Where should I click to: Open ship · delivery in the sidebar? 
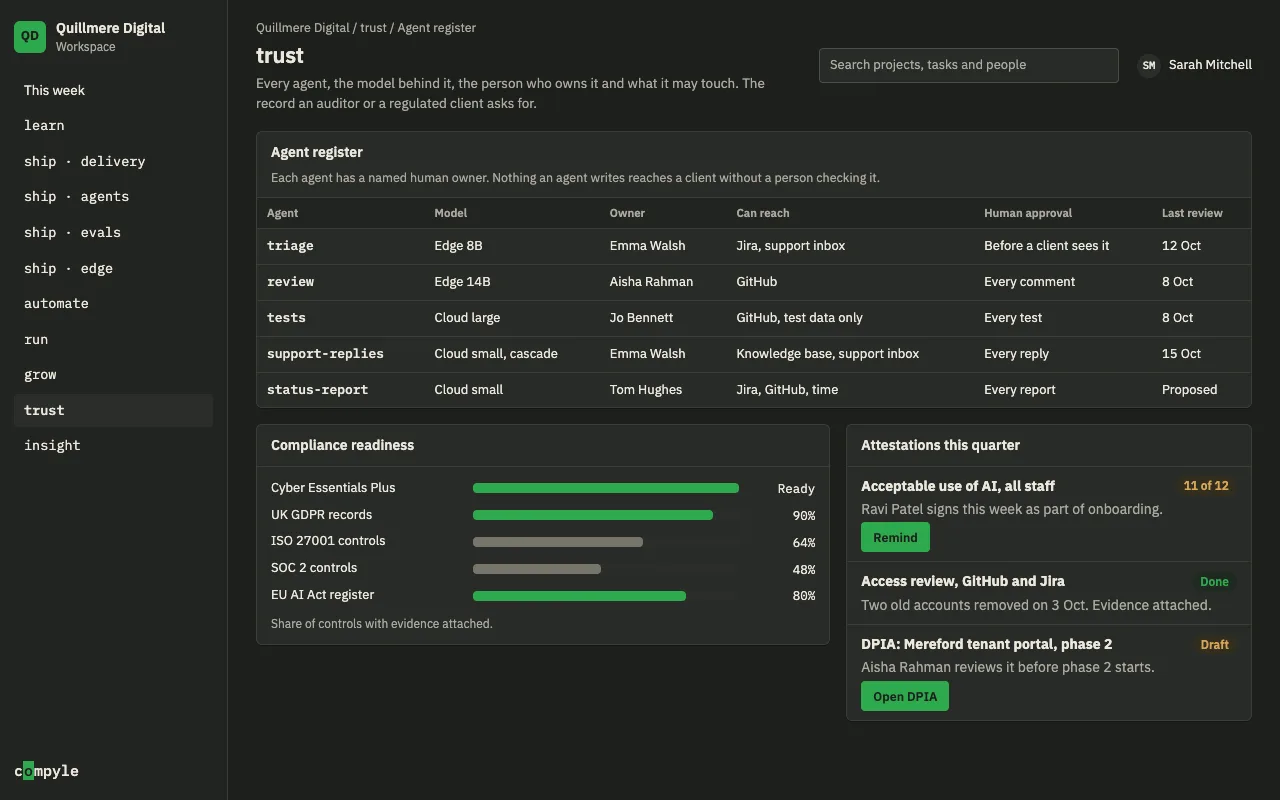coord(113,161)
